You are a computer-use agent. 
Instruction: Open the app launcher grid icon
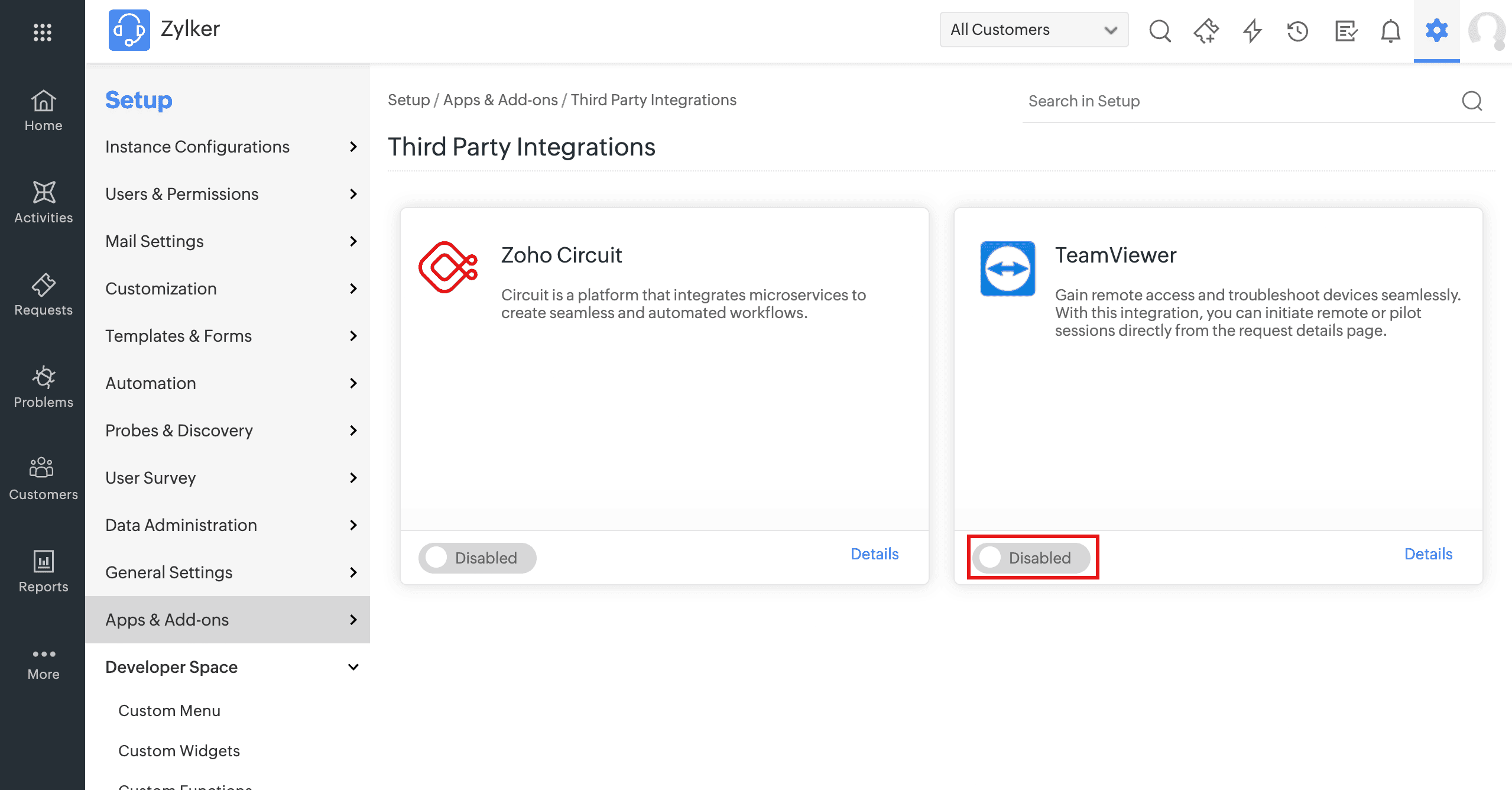pyautogui.click(x=43, y=32)
